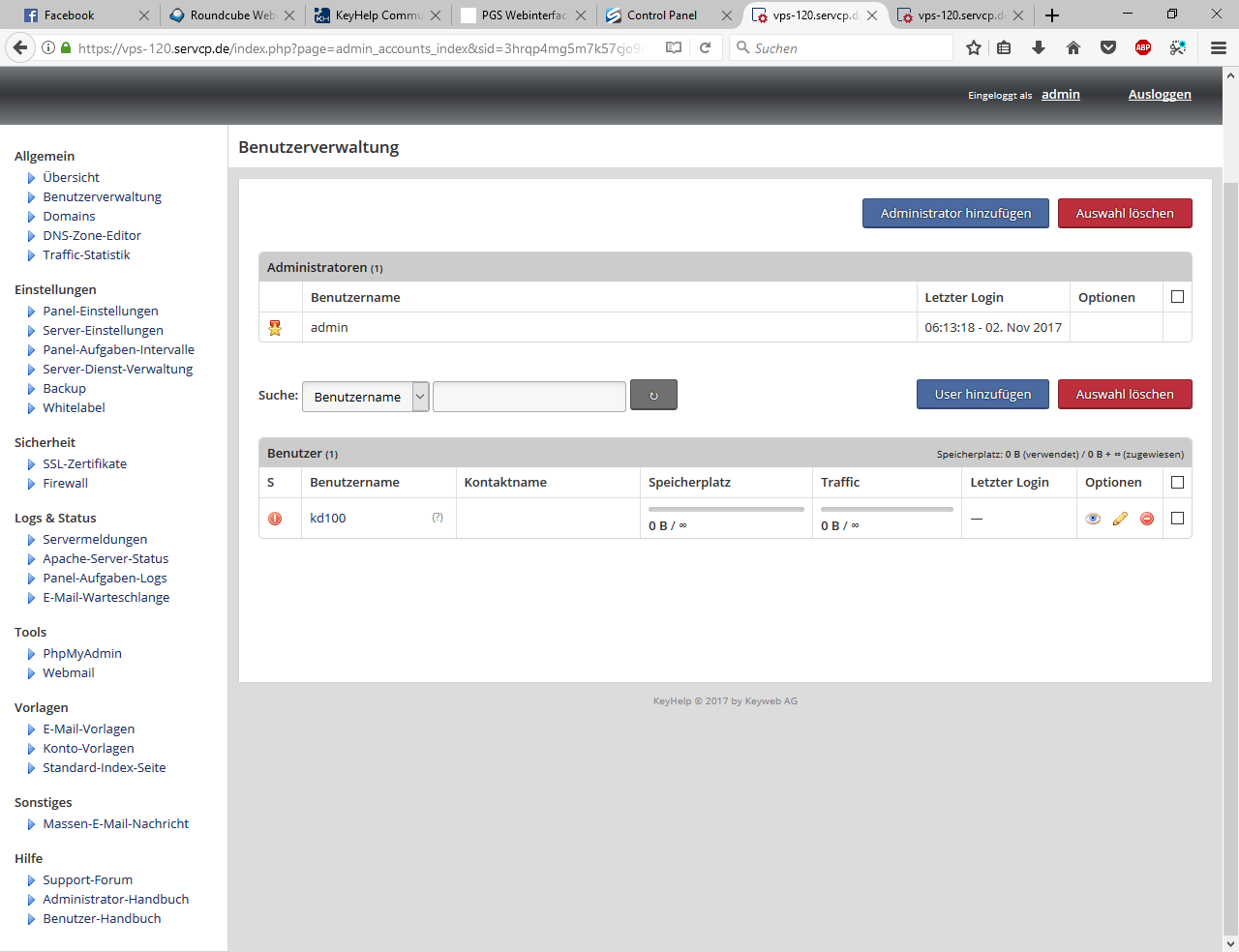This screenshot has width=1239, height=952.
Task: Click the browser reload page icon
Action: 706,47
